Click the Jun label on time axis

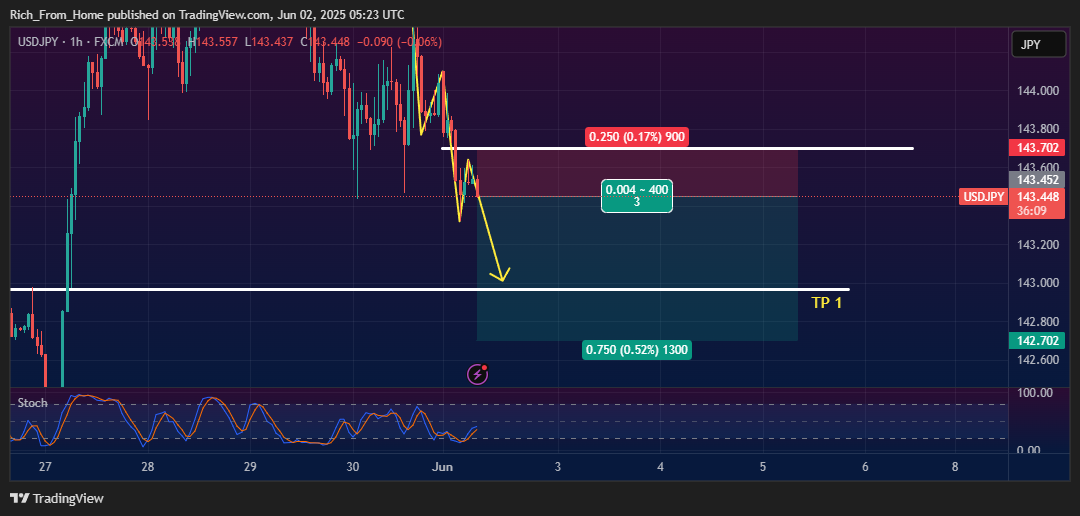[x=442, y=467]
